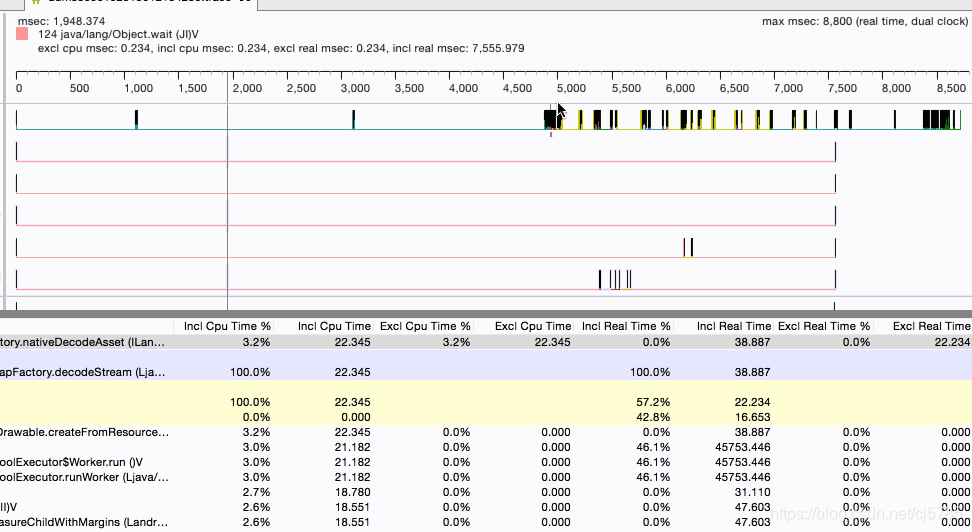
Task: Click 18.551 in the II)V row
Action: [x=352, y=507]
